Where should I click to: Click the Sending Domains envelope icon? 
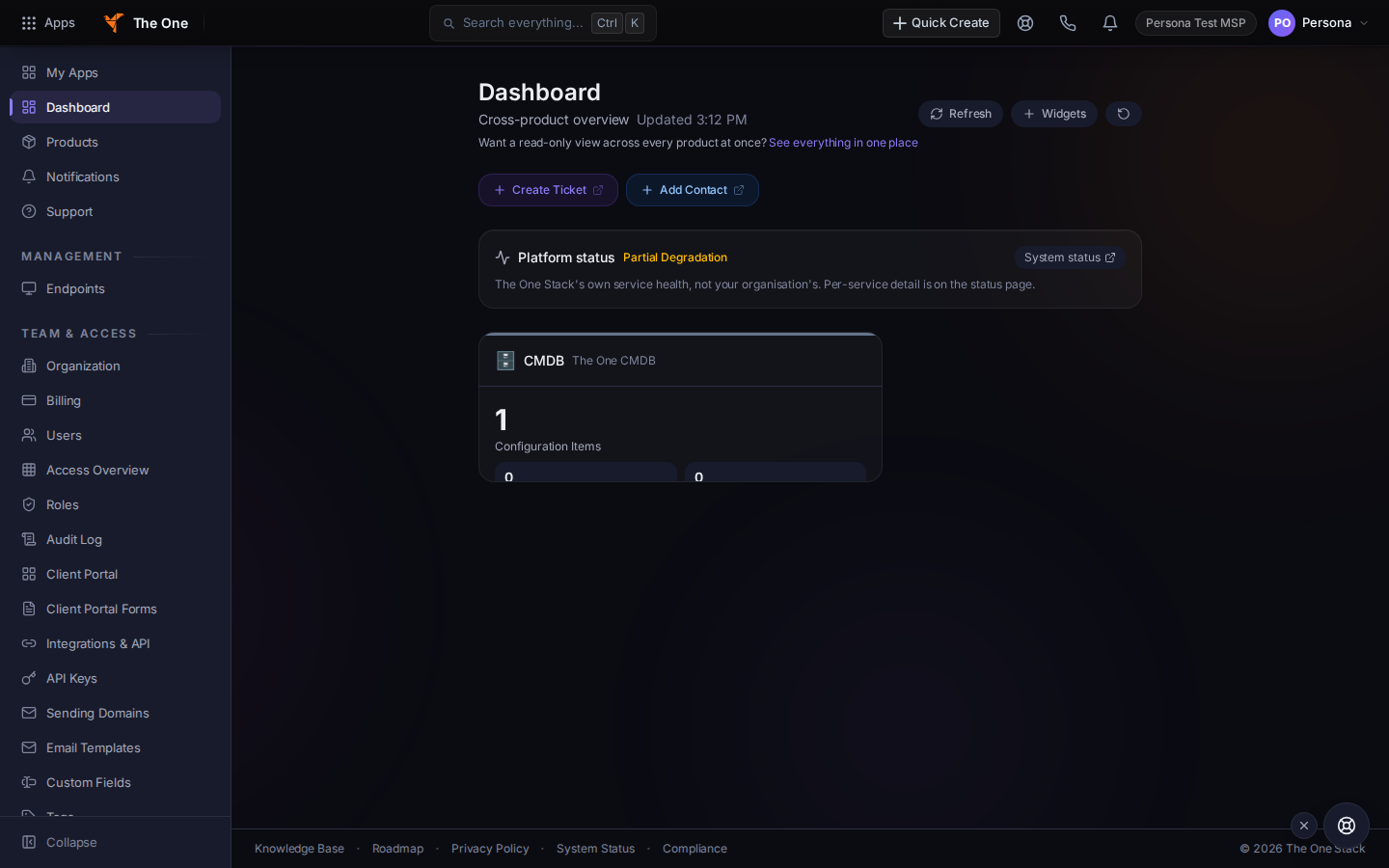(x=29, y=713)
